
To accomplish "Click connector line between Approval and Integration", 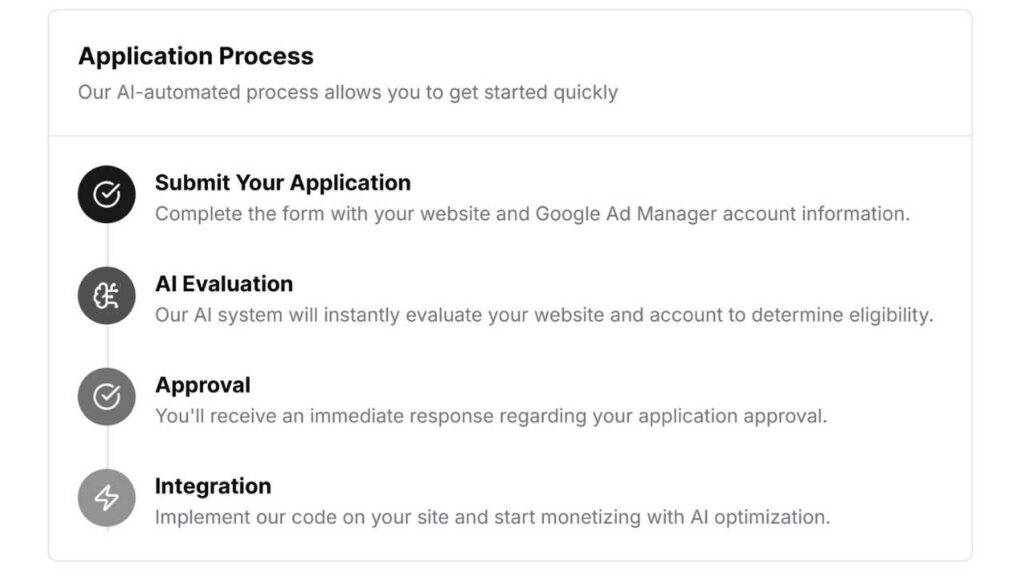I will point(107,447).
